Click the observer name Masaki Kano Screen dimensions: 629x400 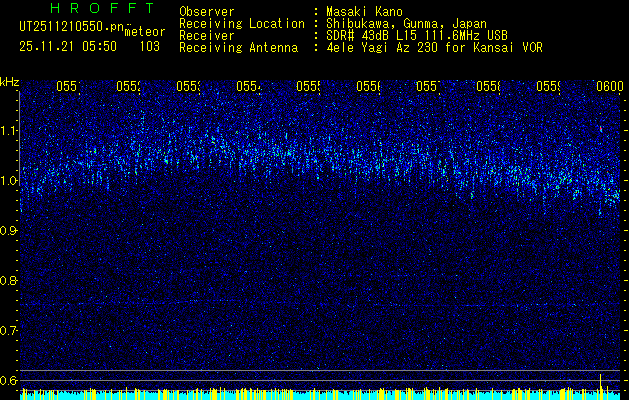click(364, 12)
